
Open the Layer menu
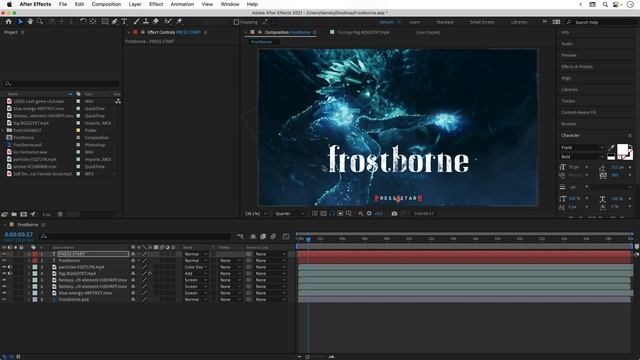pos(135,4)
